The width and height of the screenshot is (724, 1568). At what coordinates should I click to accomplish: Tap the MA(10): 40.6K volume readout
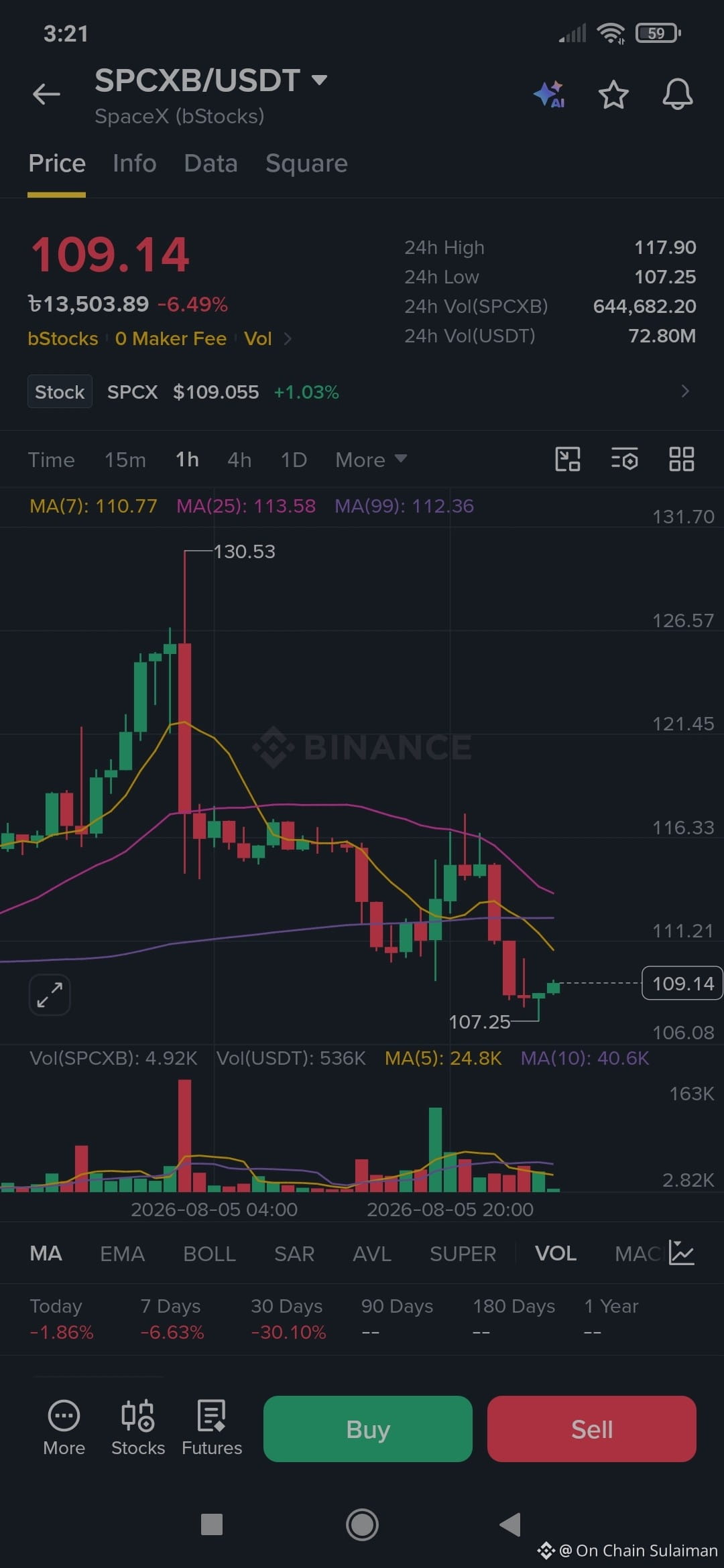click(x=585, y=1058)
